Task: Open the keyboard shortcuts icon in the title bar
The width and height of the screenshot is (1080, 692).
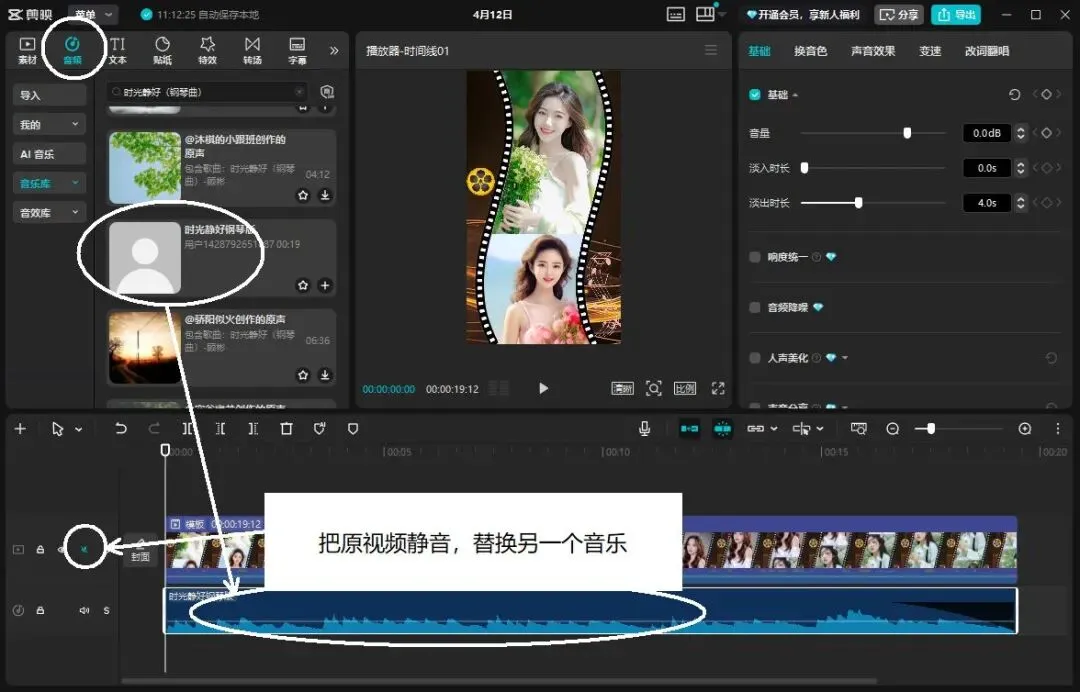Action: tap(676, 14)
